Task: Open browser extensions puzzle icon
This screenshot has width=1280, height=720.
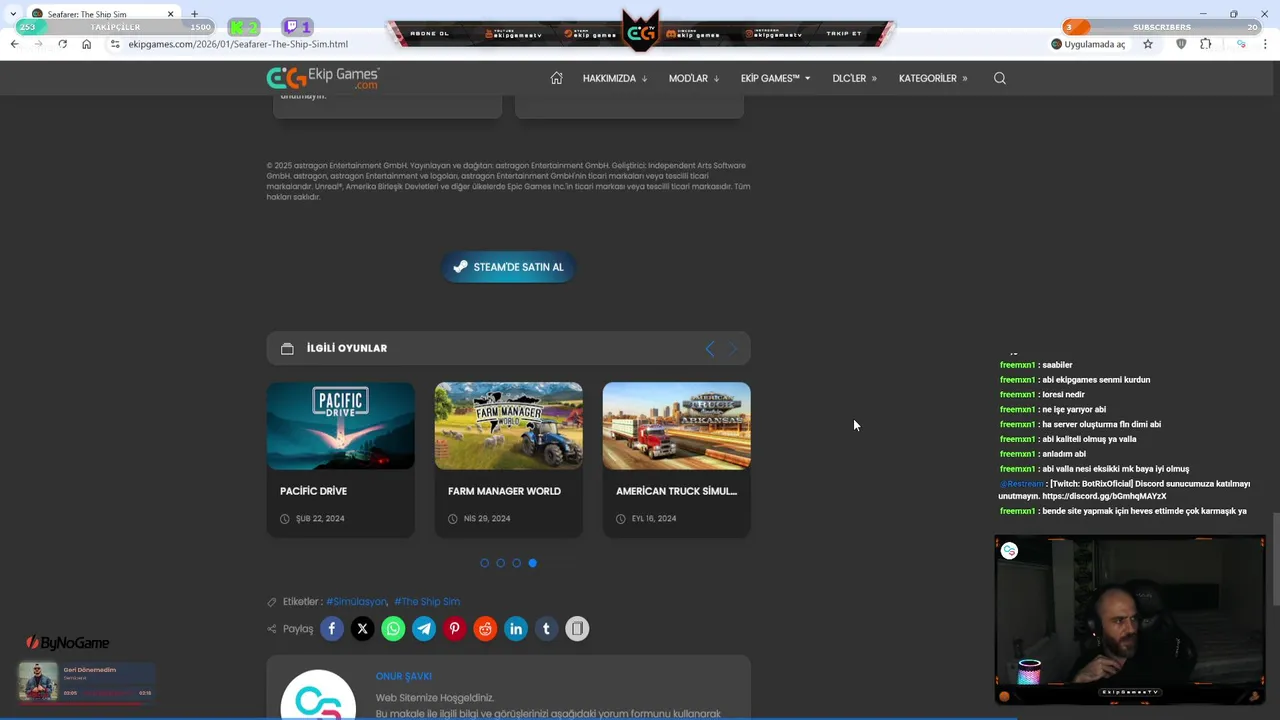Action: pyautogui.click(x=1205, y=44)
